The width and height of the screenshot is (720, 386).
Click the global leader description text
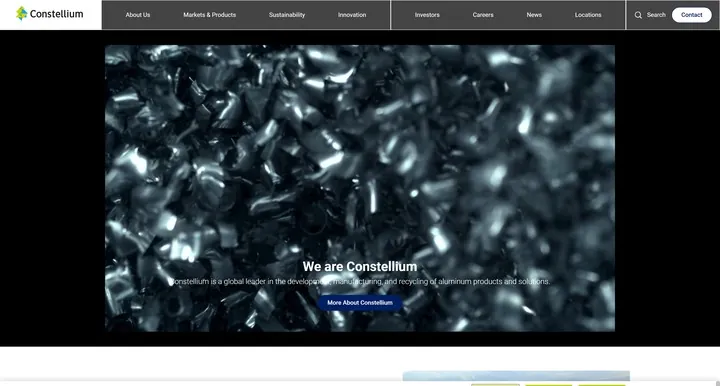click(x=360, y=281)
